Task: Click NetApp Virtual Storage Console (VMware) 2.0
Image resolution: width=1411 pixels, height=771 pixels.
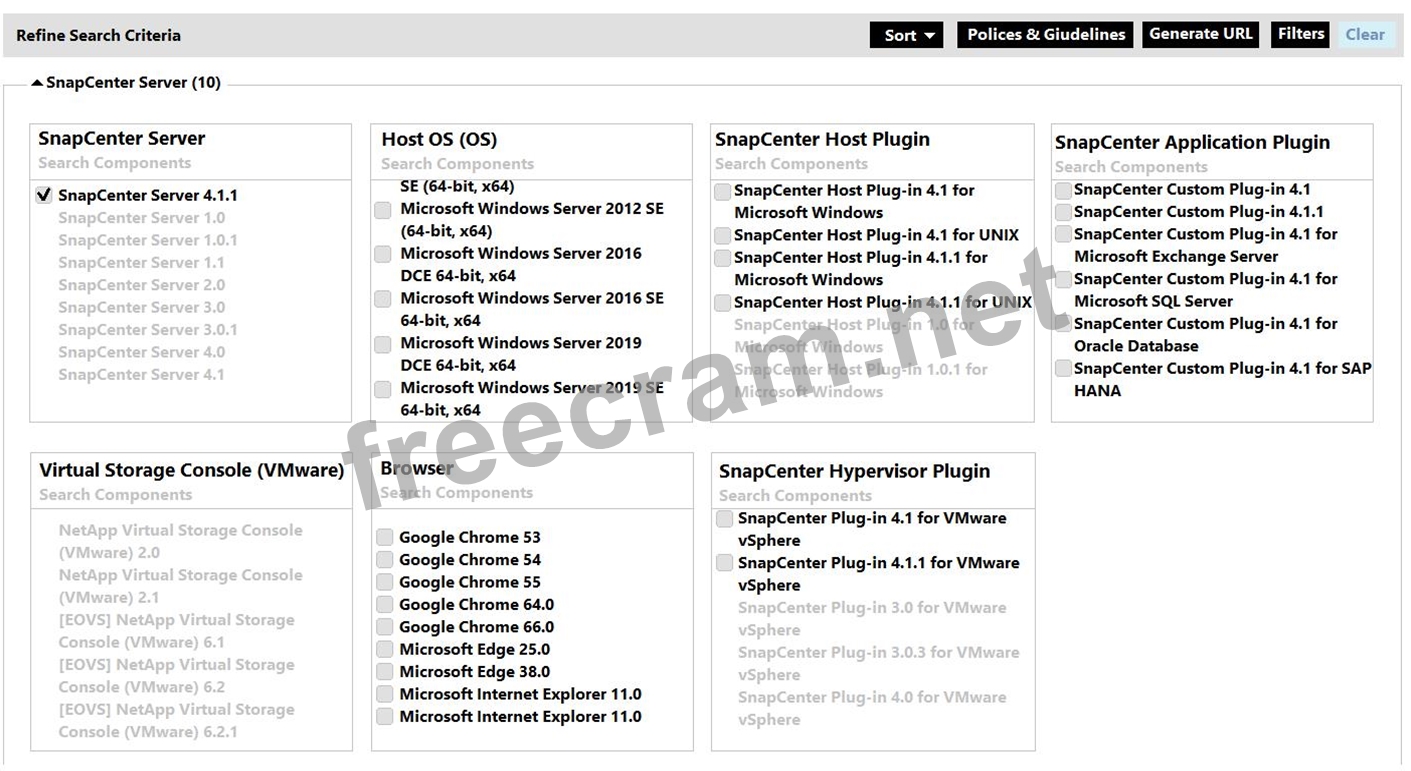Action: pyautogui.click(x=180, y=541)
